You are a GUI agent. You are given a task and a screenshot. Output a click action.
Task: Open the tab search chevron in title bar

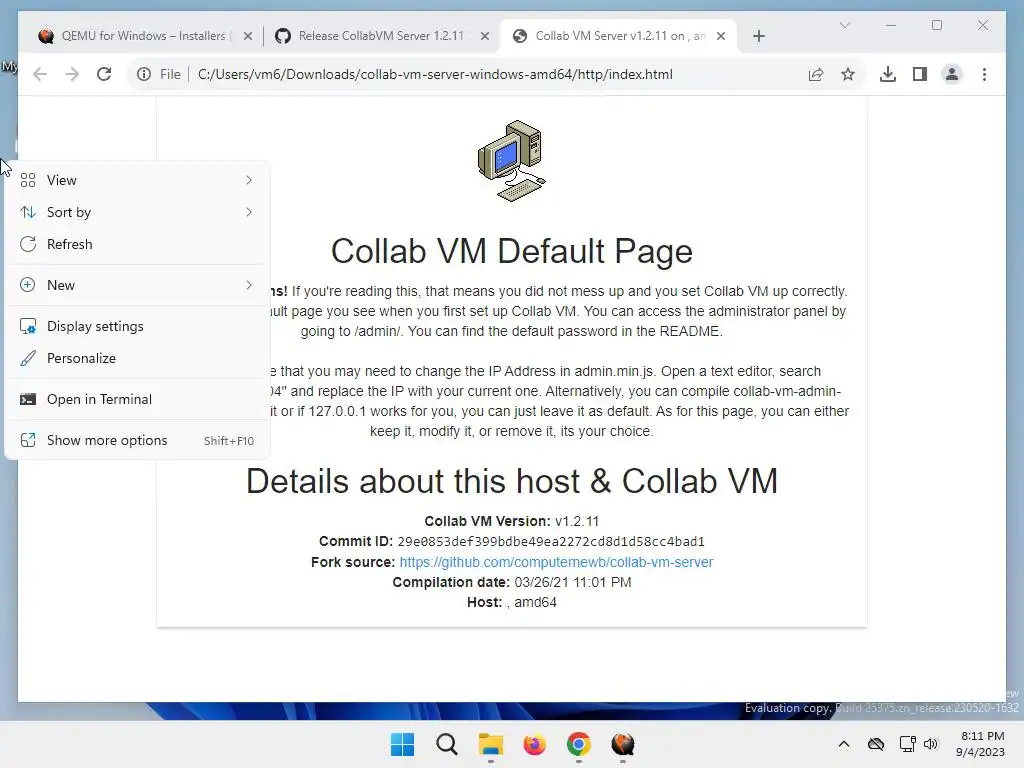844,25
